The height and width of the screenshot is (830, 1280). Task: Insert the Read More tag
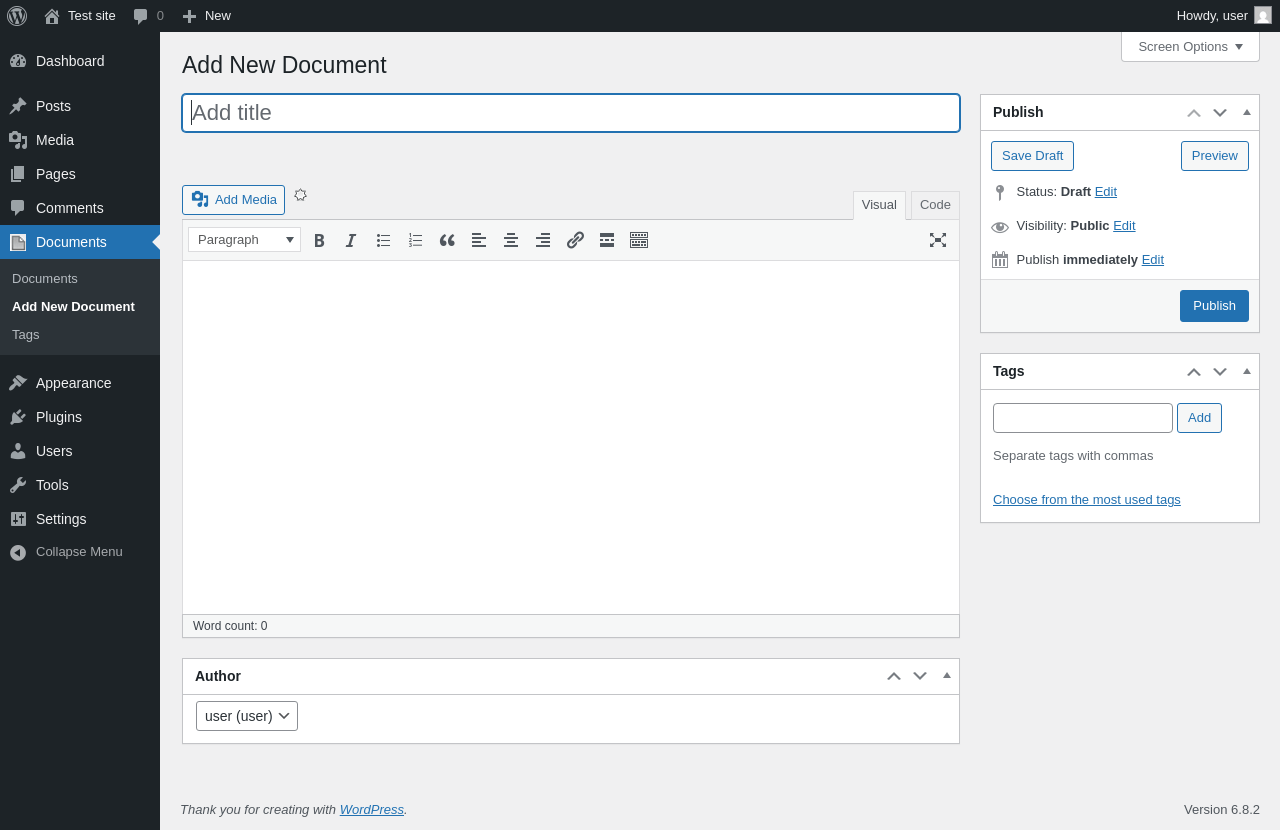[x=607, y=240]
